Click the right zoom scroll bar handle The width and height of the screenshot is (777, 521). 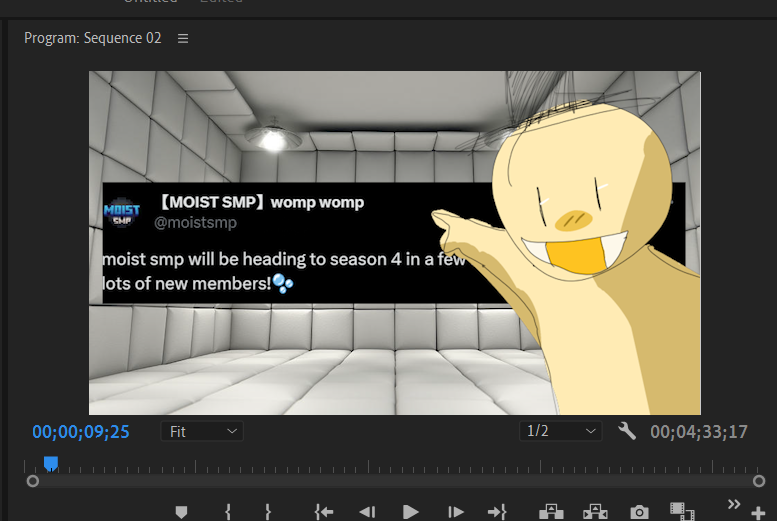click(x=759, y=481)
